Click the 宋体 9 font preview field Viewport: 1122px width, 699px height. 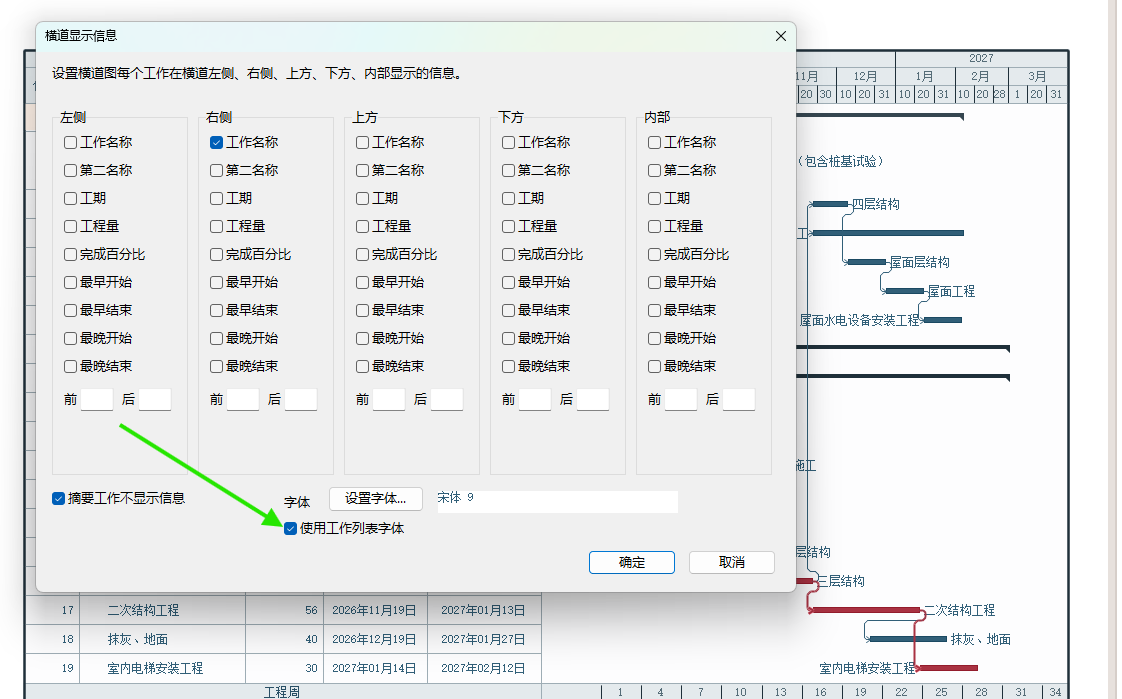[x=557, y=501]
